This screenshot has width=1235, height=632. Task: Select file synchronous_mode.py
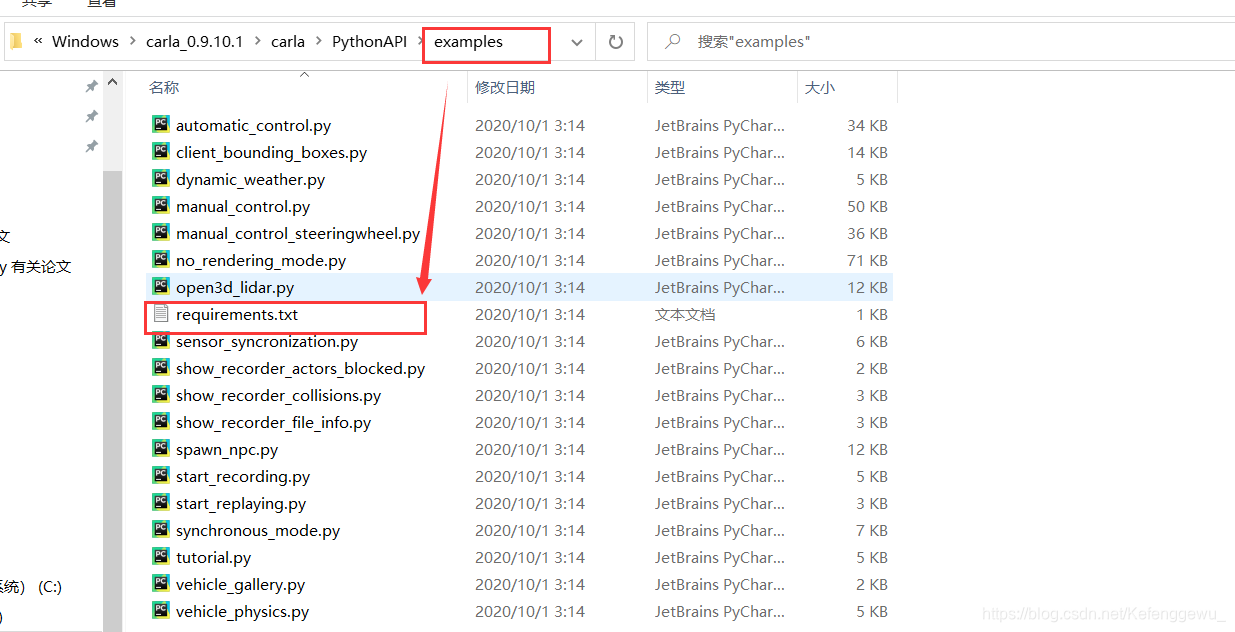(258, 531)
